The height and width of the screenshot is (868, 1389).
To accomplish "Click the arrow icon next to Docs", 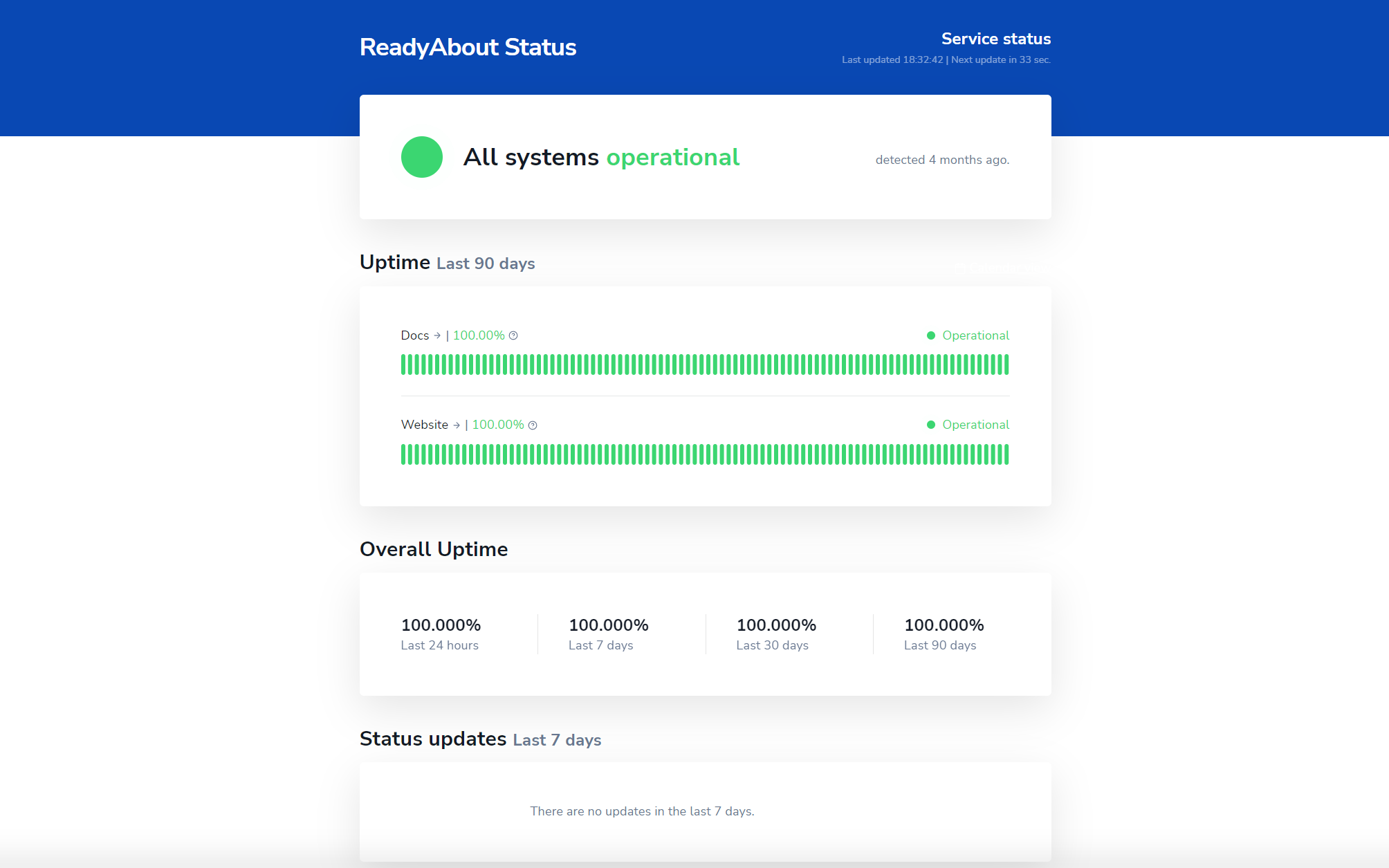I will [x=437, y=335].
